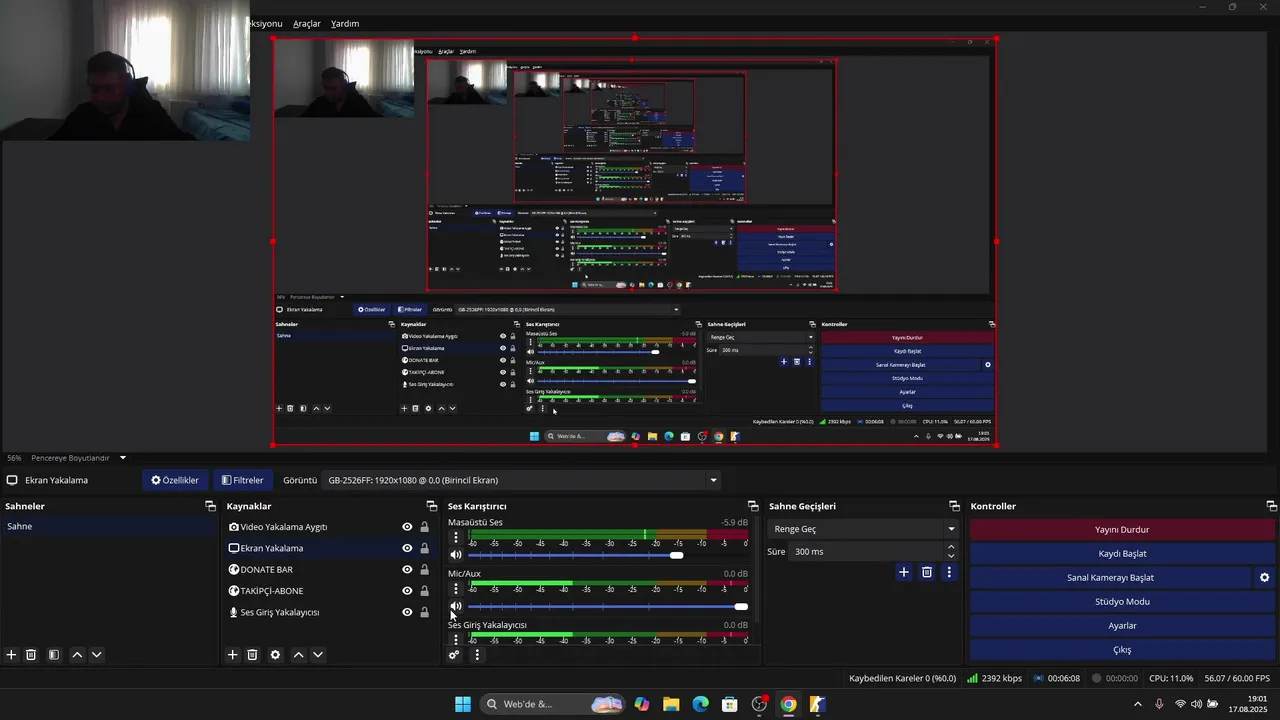Image resolution: width=1280 pixels, height=720 pixels.
Task: Open Özellikler for selected source
Action: 175,480
